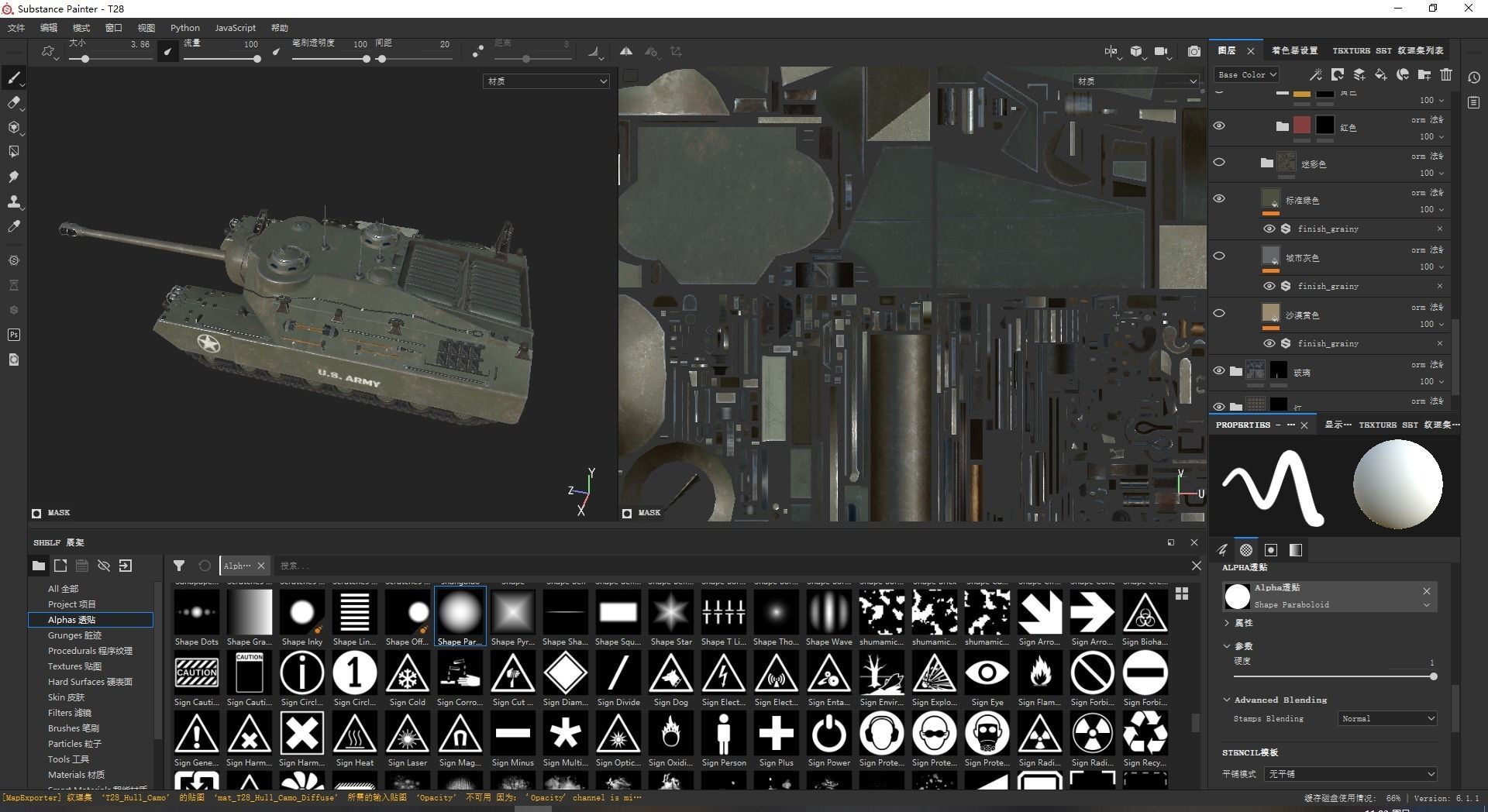
Task: Switch to TEXTURE SET 纹理集列表 tab
Action: click(x=1387, y=50)
